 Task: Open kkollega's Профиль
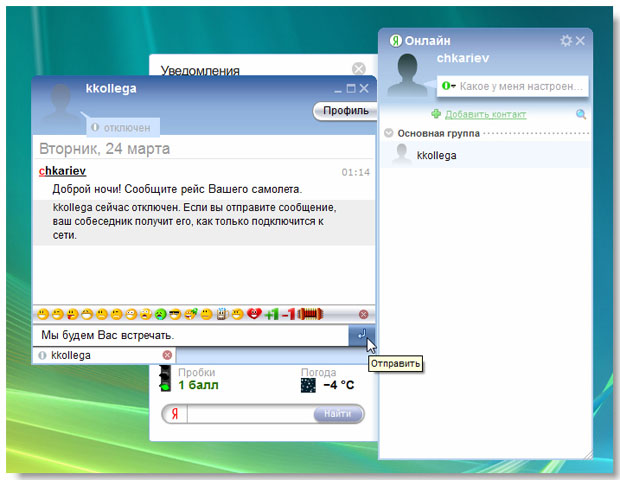tap(345, 111)
